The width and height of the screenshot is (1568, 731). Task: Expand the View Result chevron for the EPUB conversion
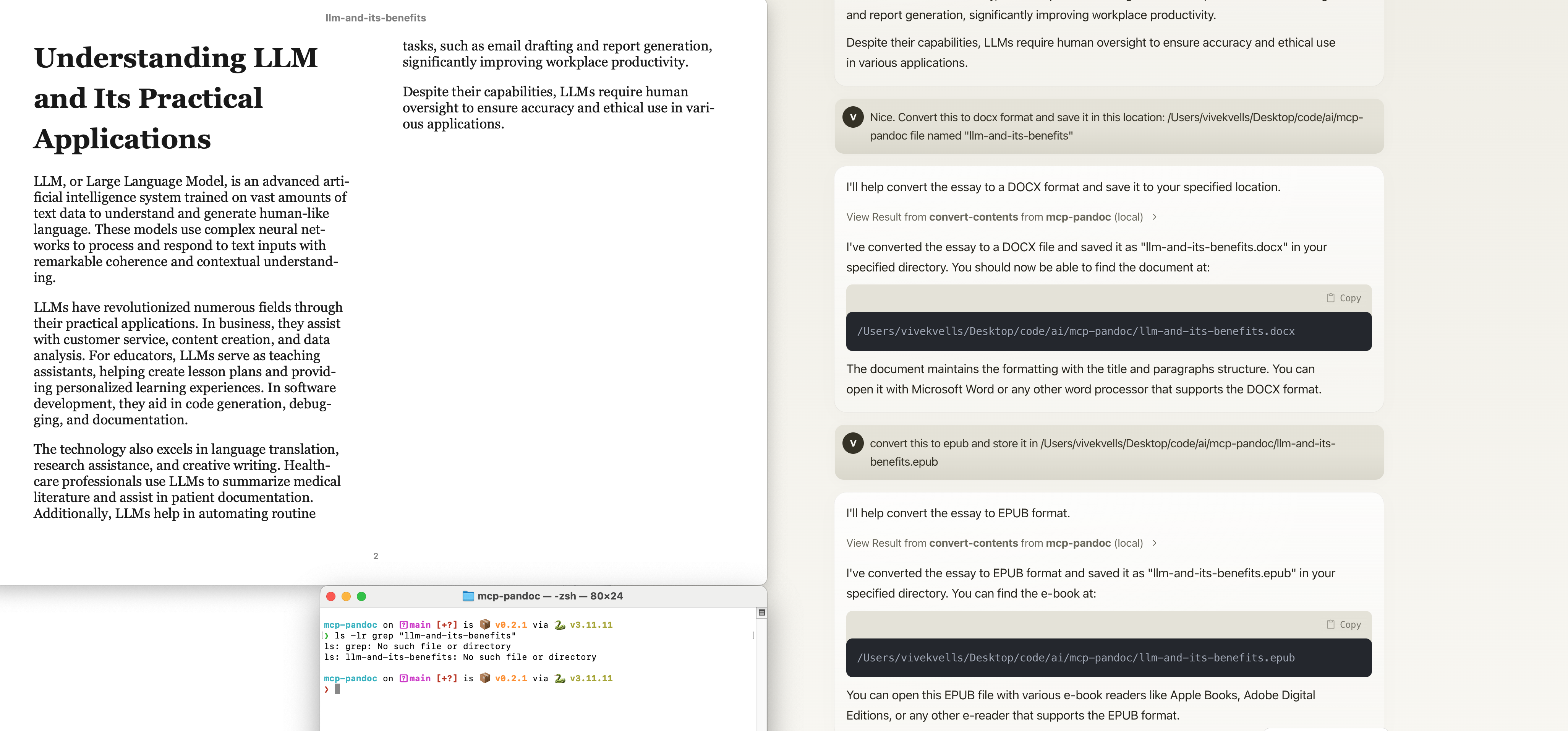[1155, 543]
